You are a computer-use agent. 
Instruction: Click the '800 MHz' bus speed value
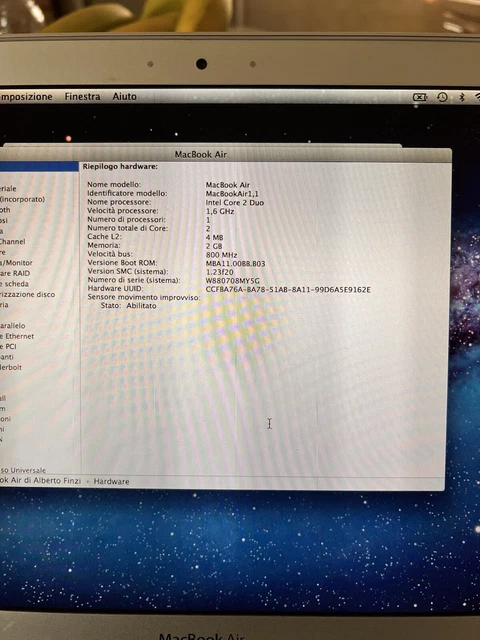pos(221,255)
